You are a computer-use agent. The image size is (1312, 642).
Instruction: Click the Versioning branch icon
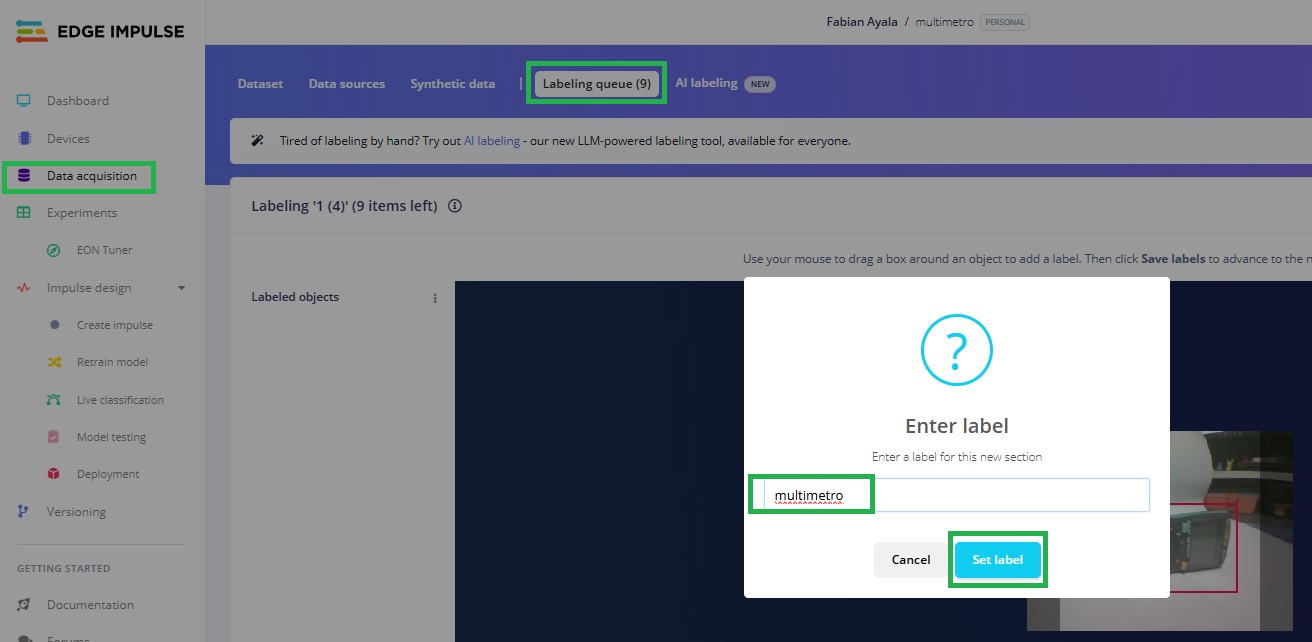pos(24,512)
